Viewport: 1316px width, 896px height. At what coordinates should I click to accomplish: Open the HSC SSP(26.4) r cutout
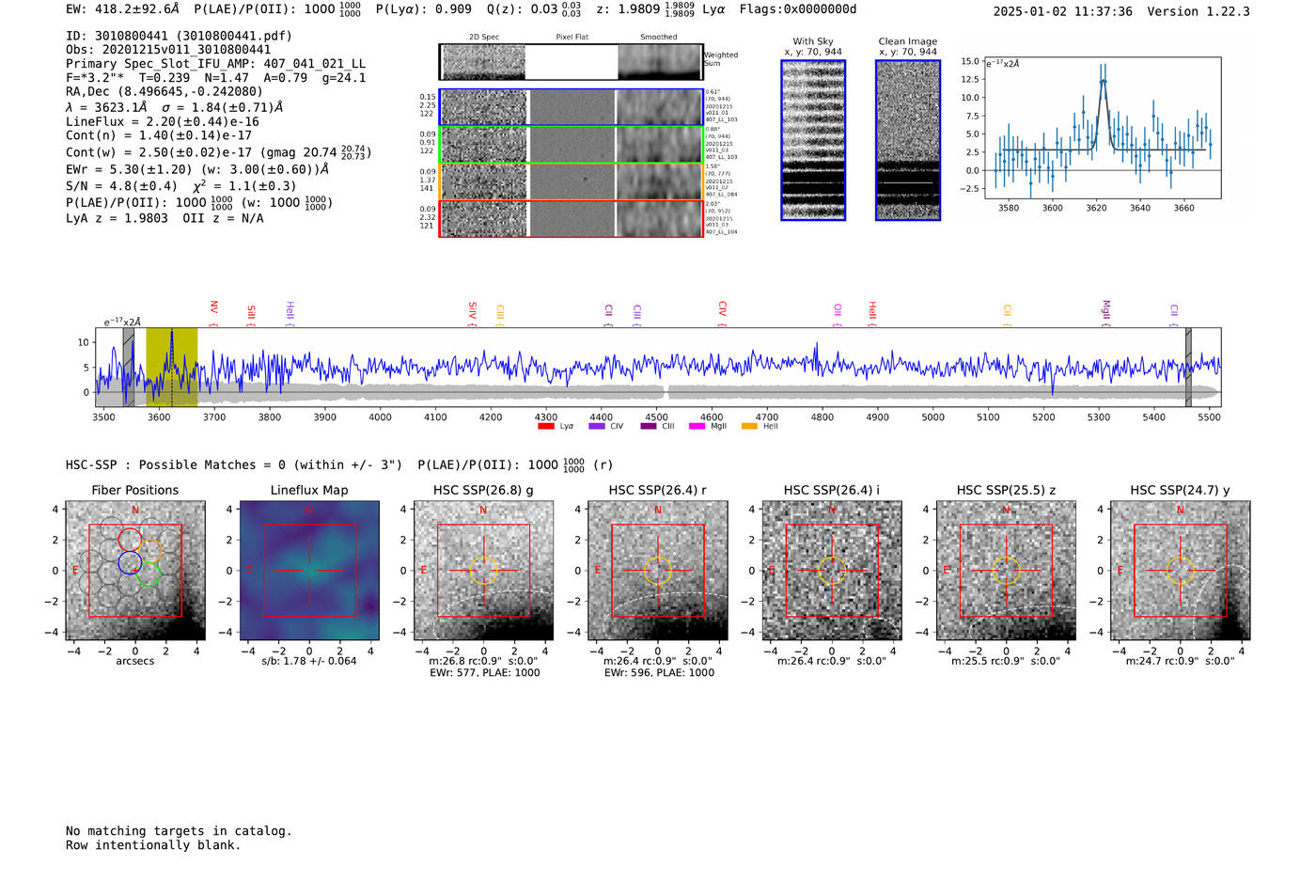coord(658,570)
